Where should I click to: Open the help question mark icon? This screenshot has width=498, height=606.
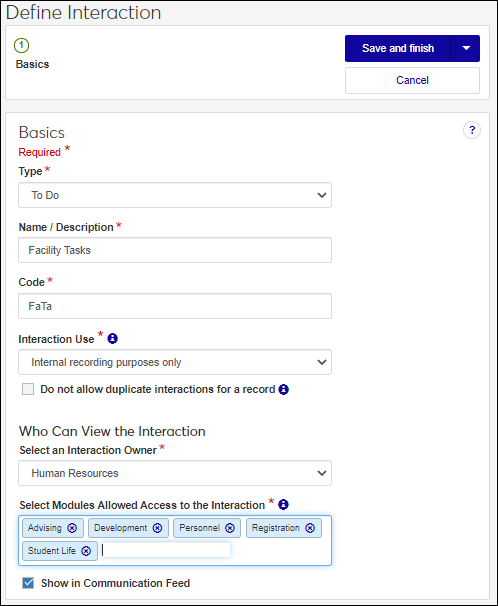472,130
